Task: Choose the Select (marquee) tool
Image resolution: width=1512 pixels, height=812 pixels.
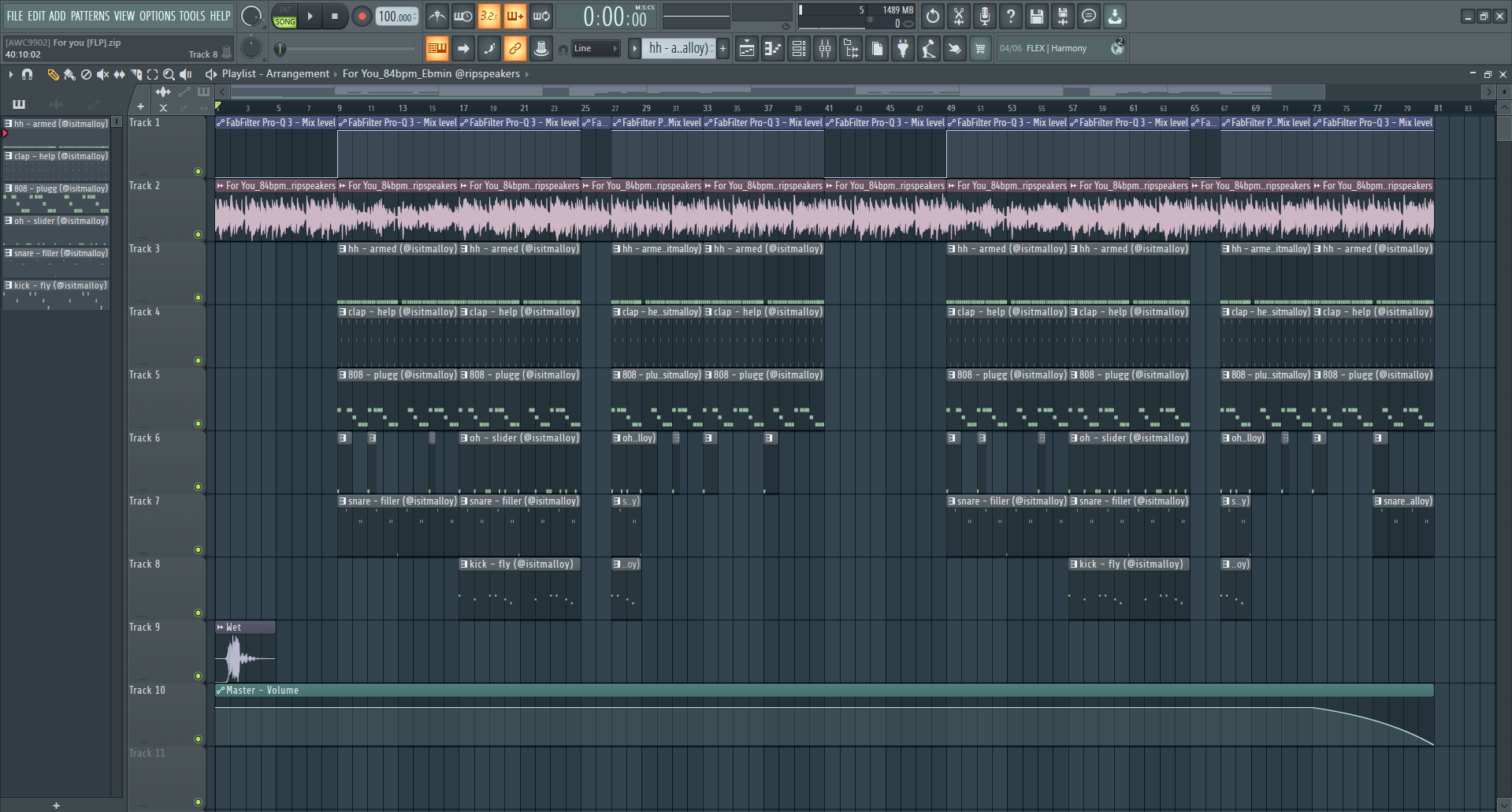Action: [152, 74]
